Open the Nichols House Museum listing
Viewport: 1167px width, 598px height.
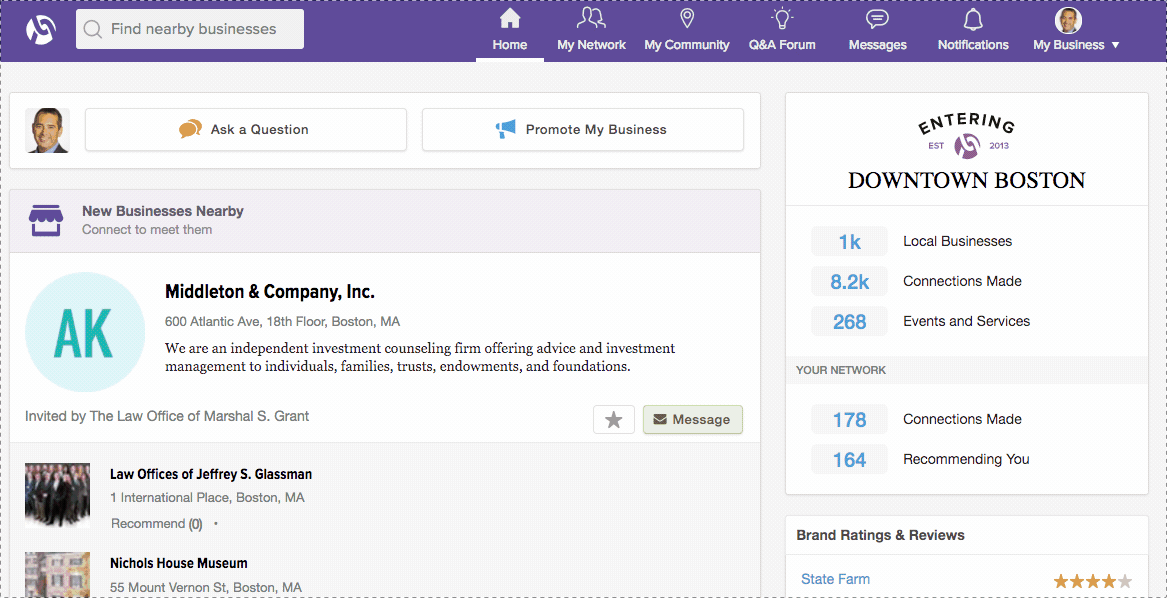pyautogui.click(x=179, y=563)
